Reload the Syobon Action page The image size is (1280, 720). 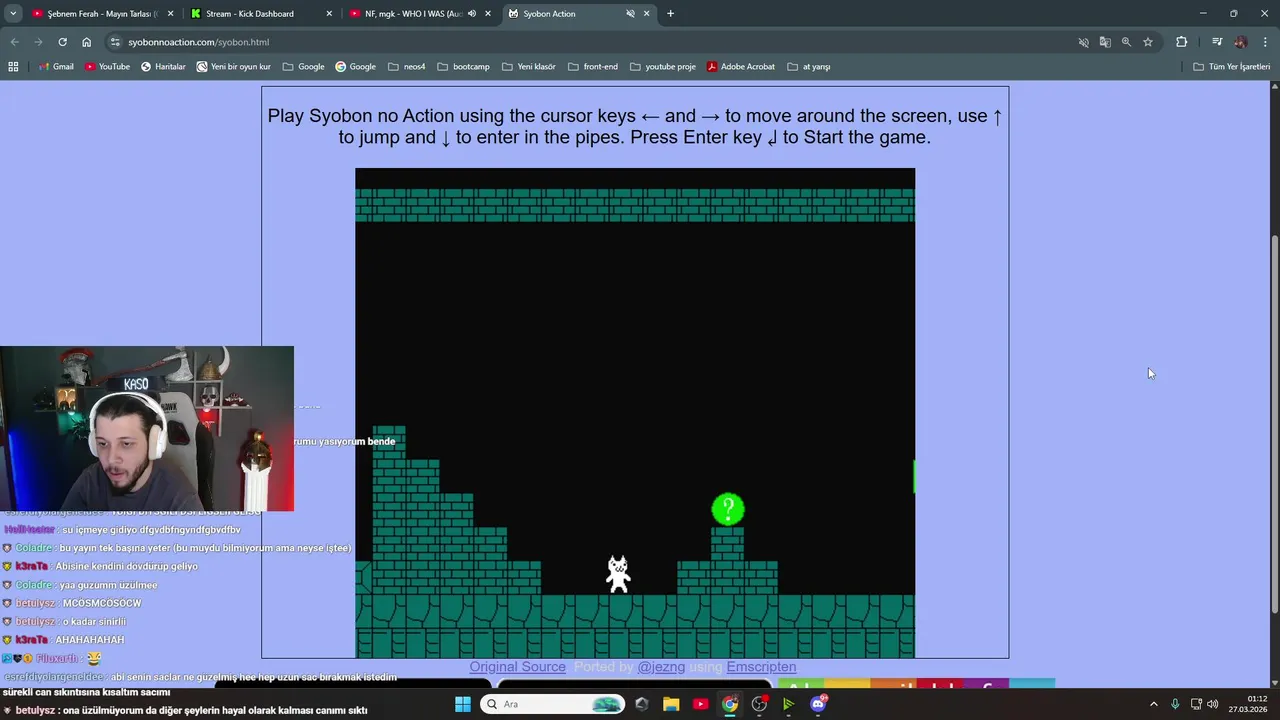pyautogui.click(x=62, y=42)
